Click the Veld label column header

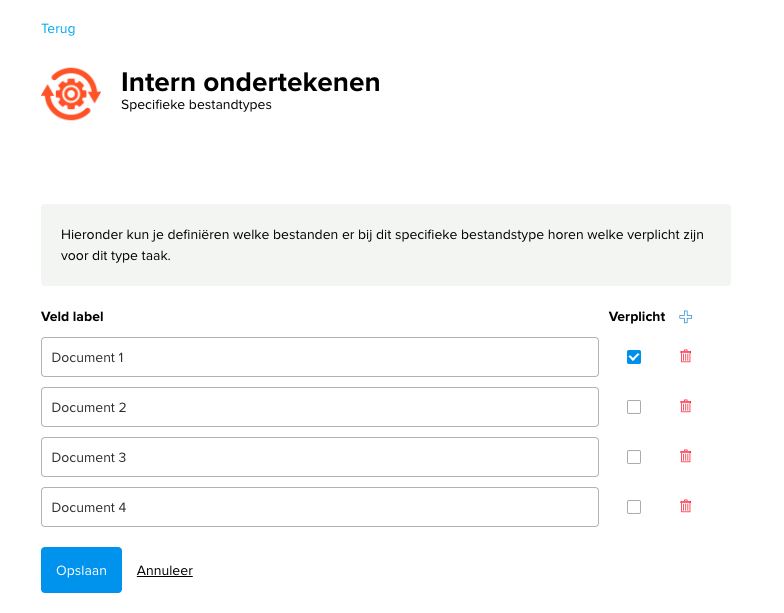[x=72, y=316]
